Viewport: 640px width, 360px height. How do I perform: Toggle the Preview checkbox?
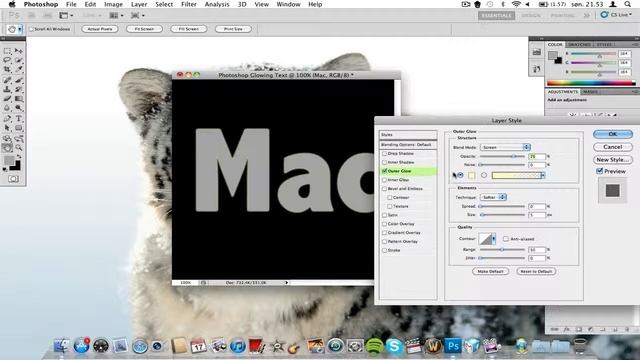click(600, 171)
